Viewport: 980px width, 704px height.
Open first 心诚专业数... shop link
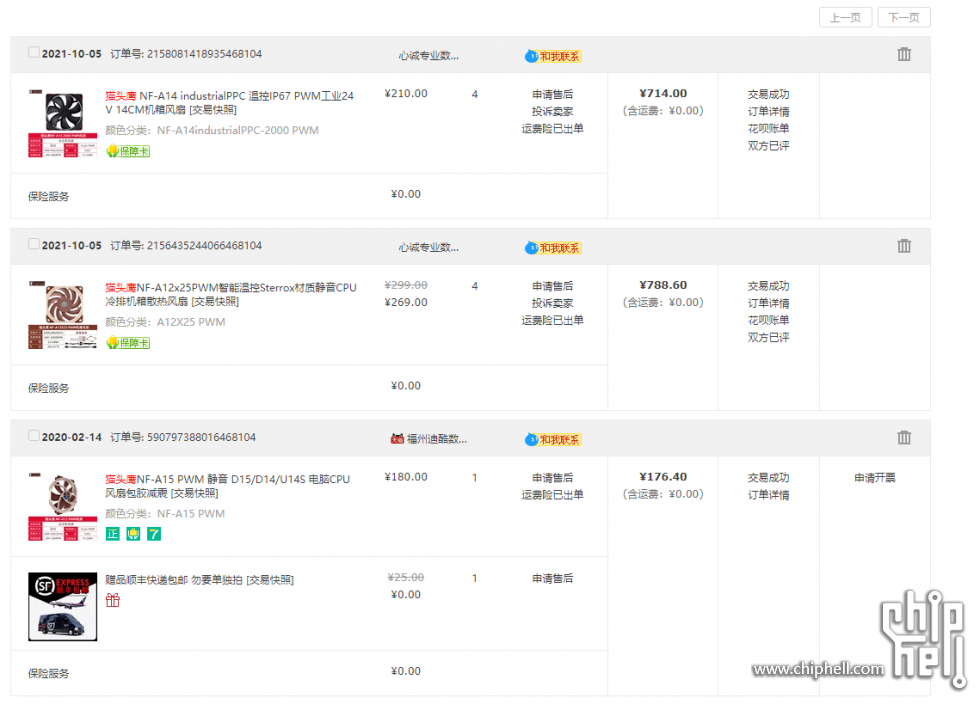click(429, 56)
